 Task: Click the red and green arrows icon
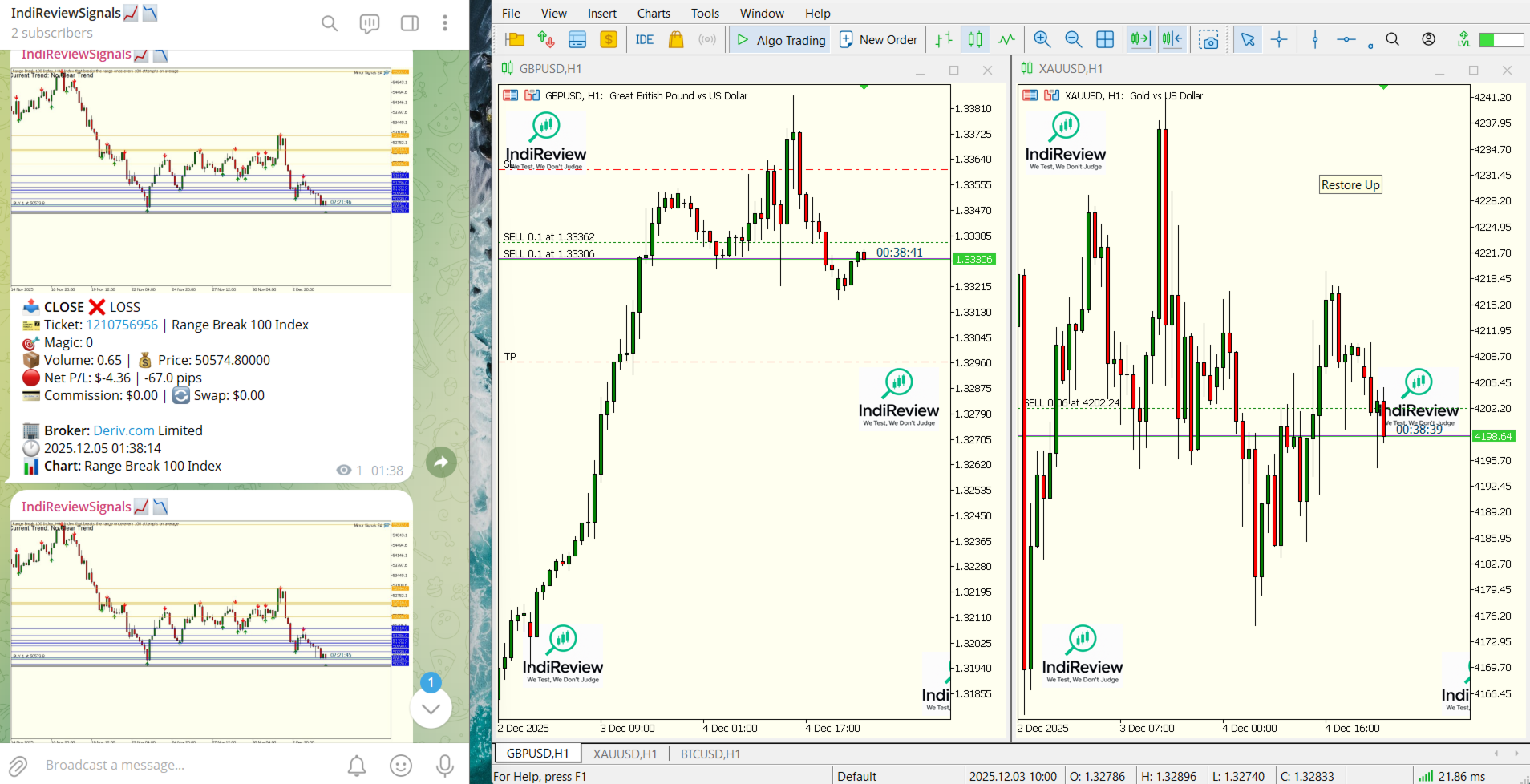546,39
